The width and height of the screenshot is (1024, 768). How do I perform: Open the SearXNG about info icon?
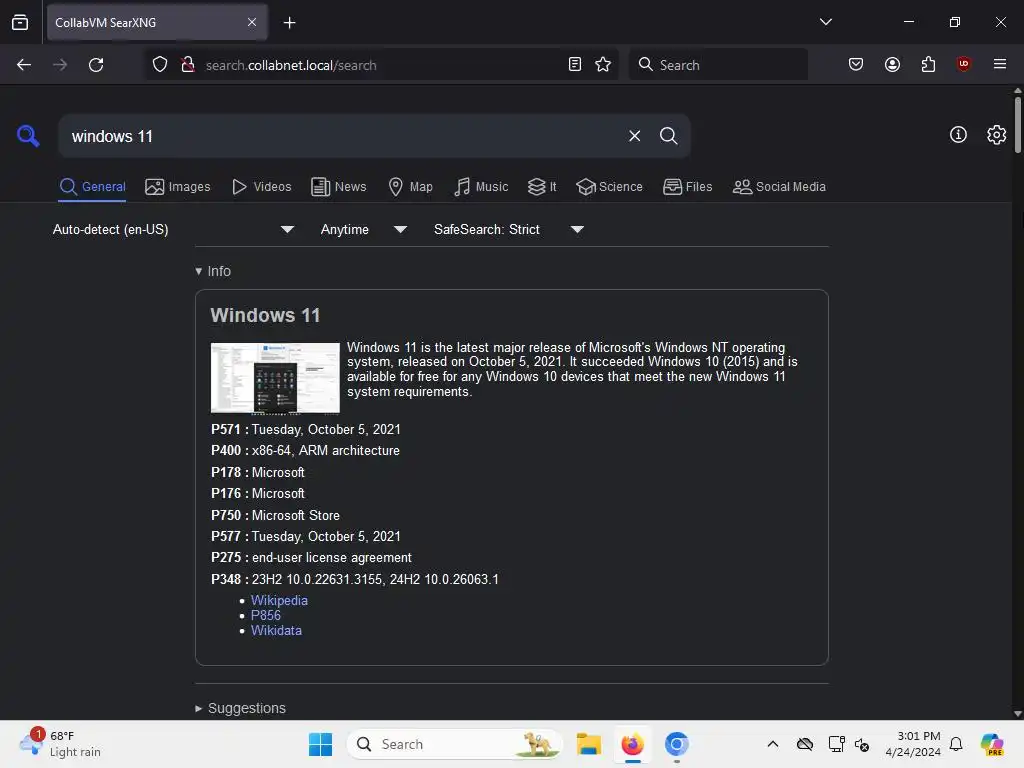click(x=958, y=135)
